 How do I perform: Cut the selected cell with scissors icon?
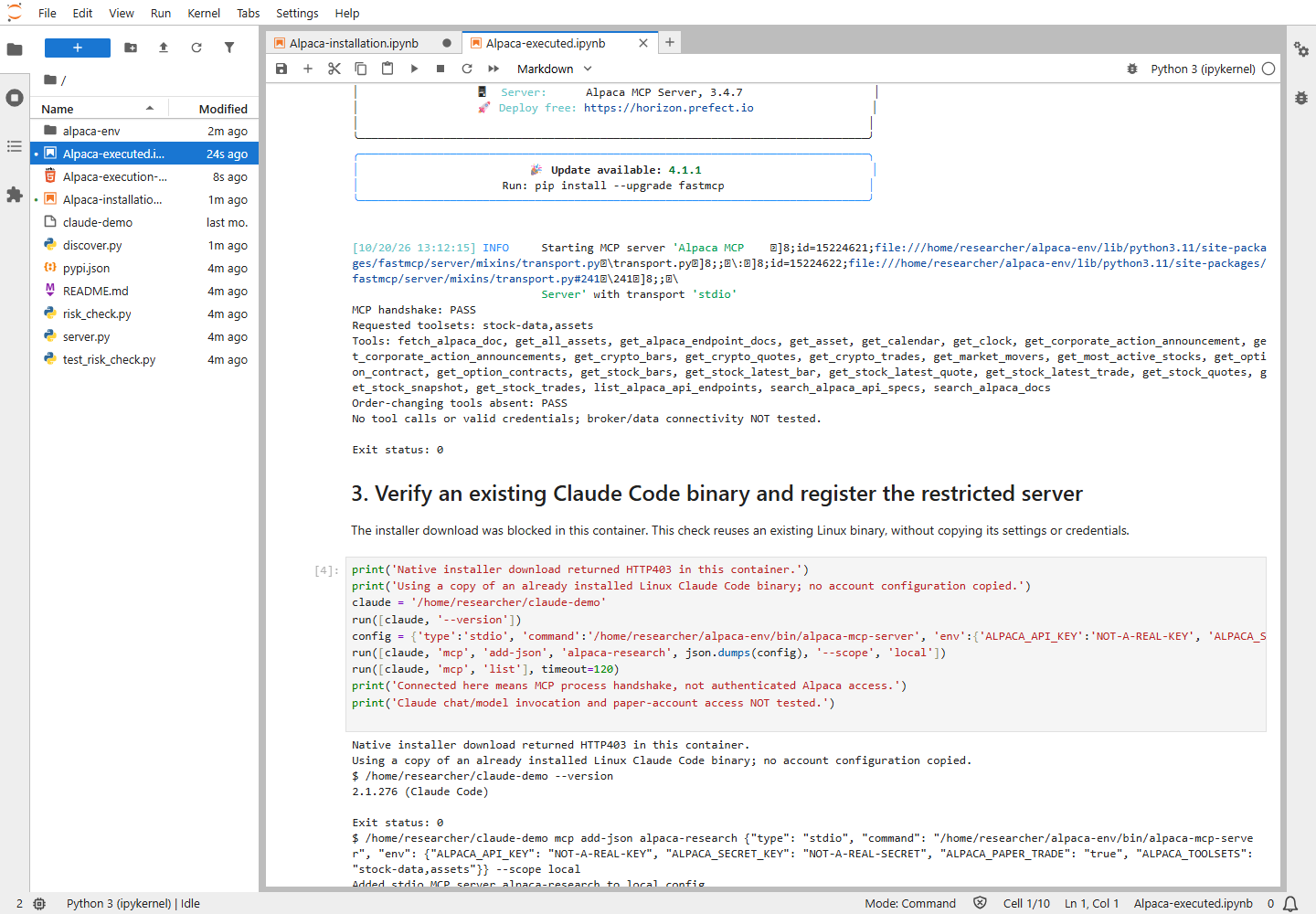click(x=334, y=69)
